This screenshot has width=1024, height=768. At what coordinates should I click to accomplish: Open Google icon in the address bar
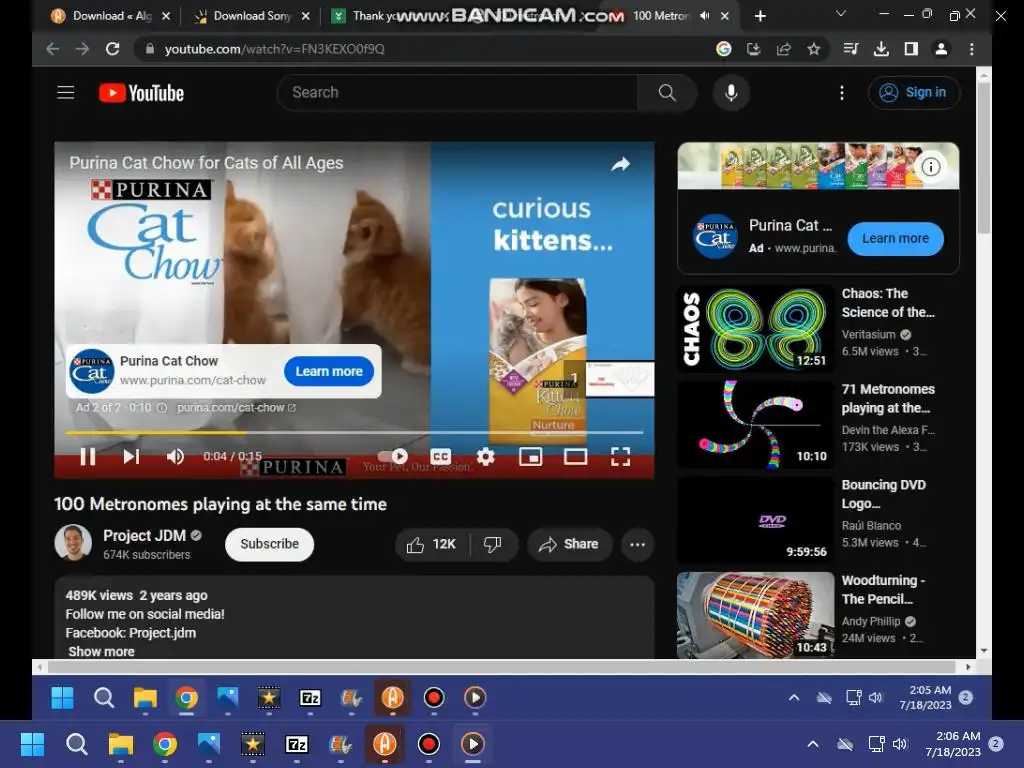724,49
